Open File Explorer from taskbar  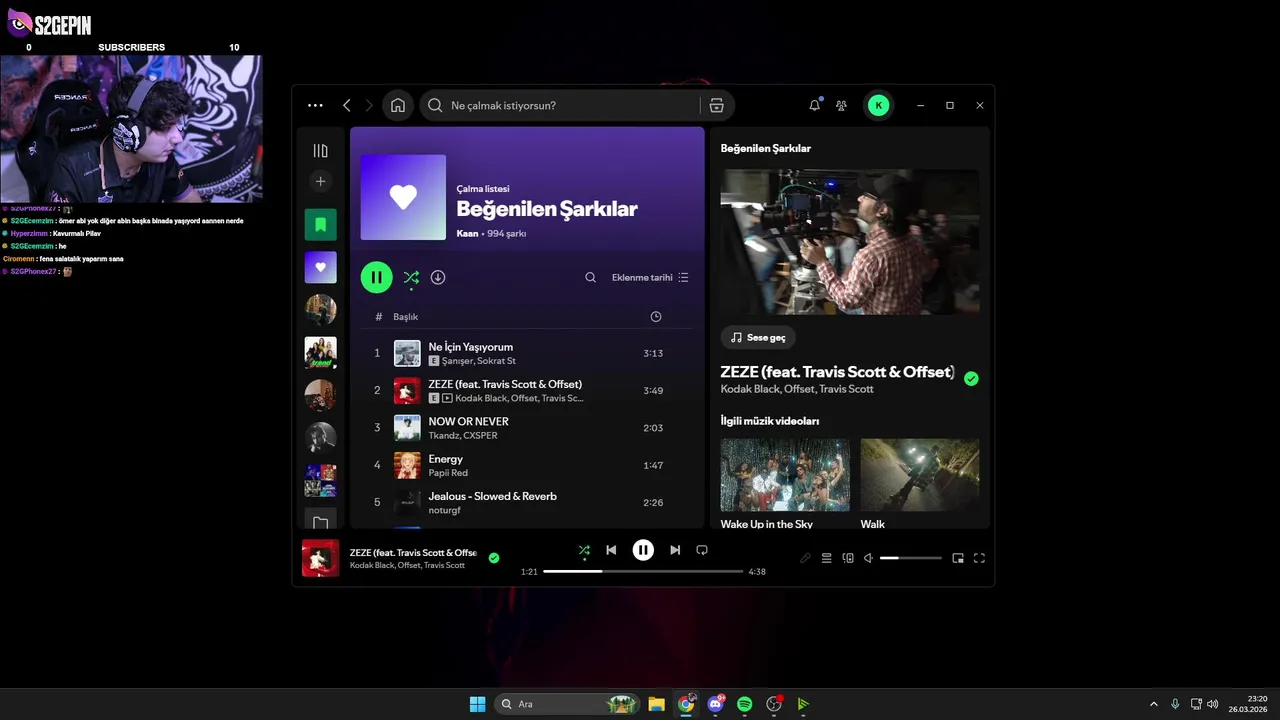[x=656, y=704]
